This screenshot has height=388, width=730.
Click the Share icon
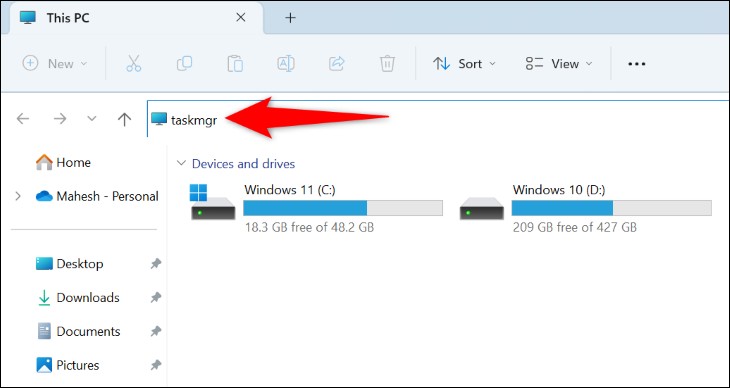coord(336,63)
